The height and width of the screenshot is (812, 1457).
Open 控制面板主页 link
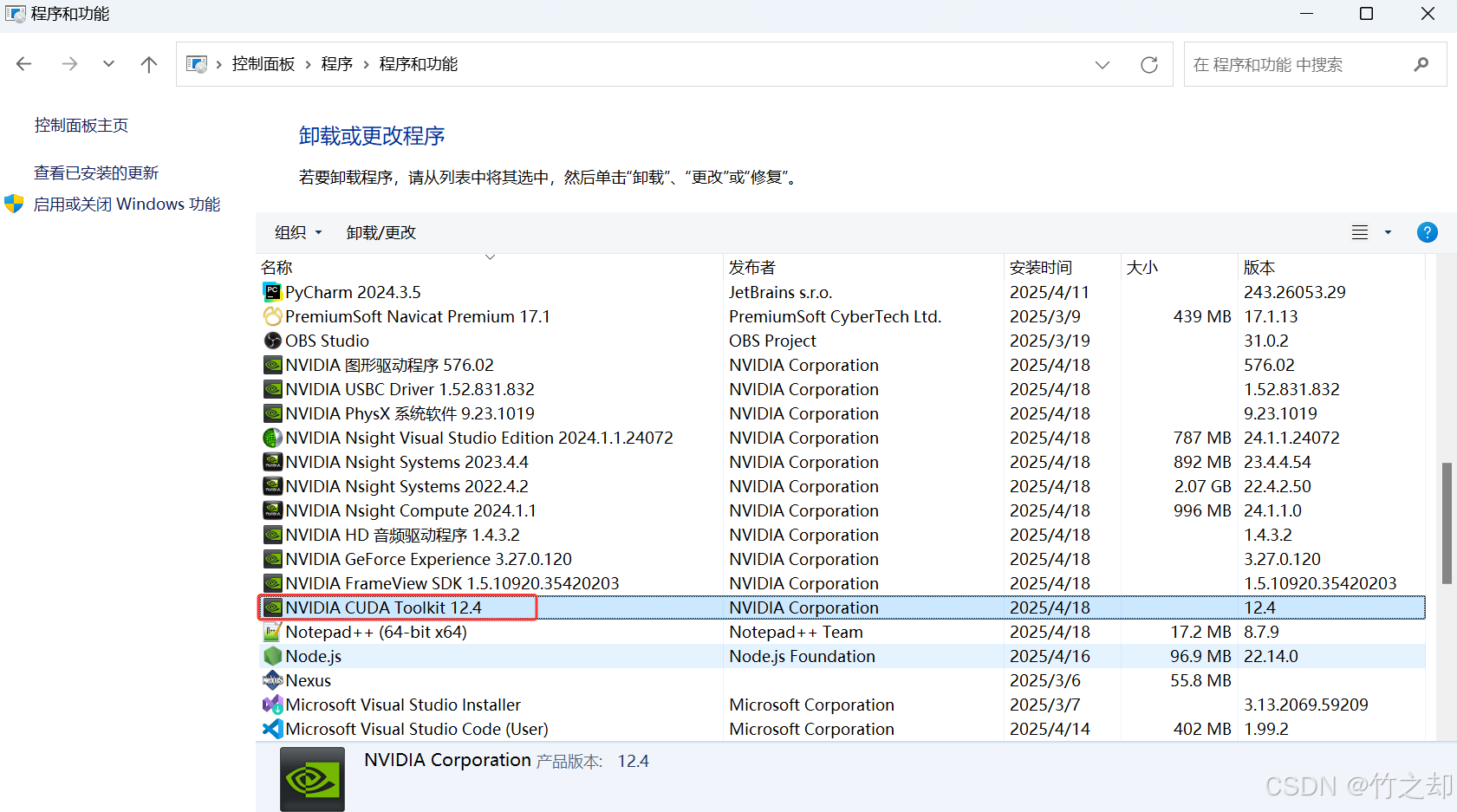81,126
